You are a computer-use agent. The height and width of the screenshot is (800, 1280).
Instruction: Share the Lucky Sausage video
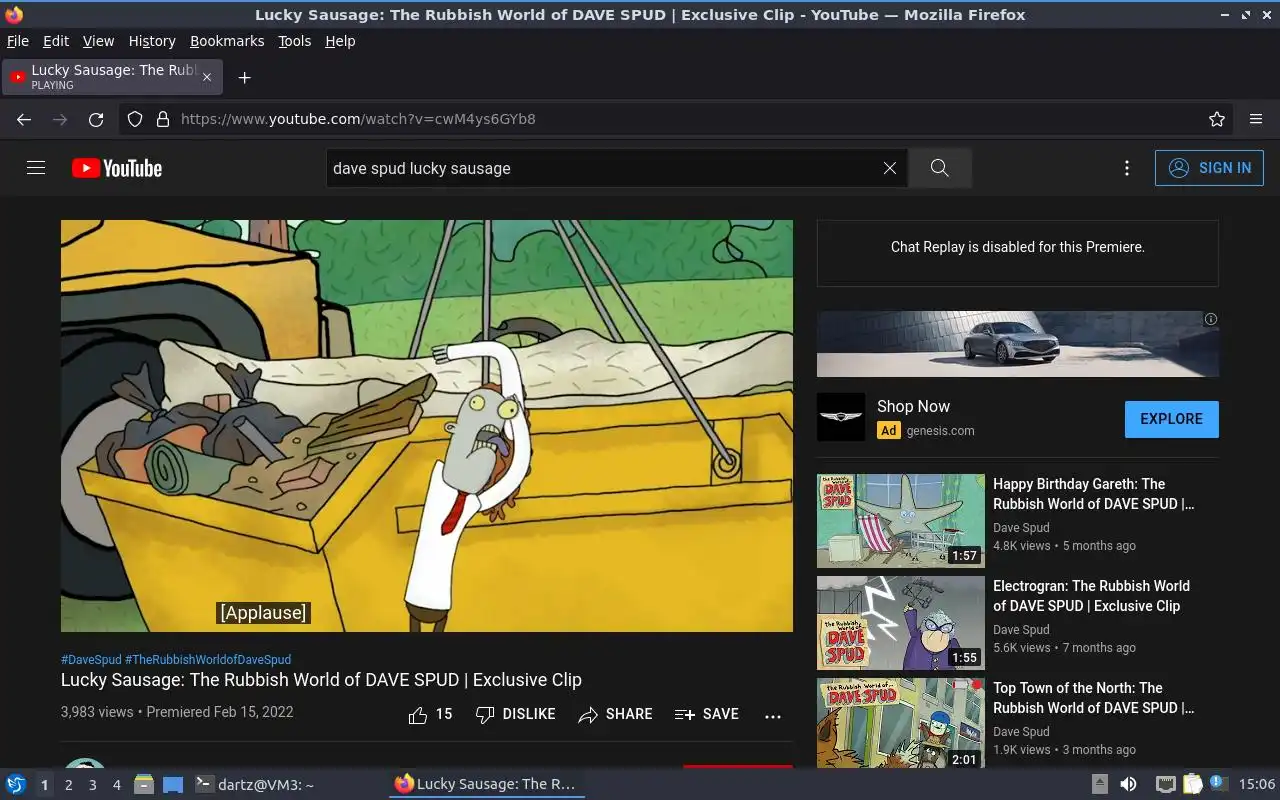coord(615,714)
